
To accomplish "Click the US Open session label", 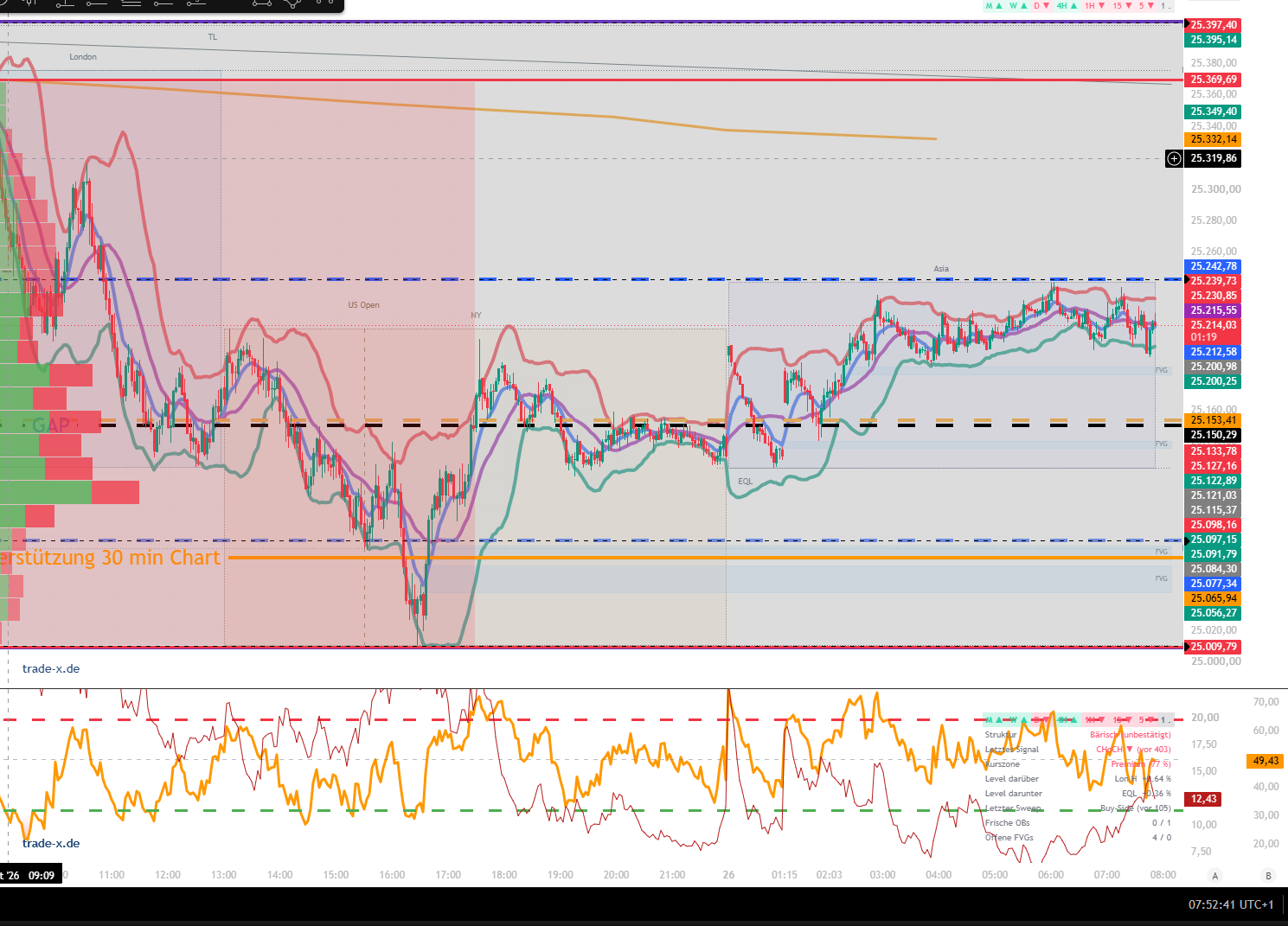I will point(363,305).
